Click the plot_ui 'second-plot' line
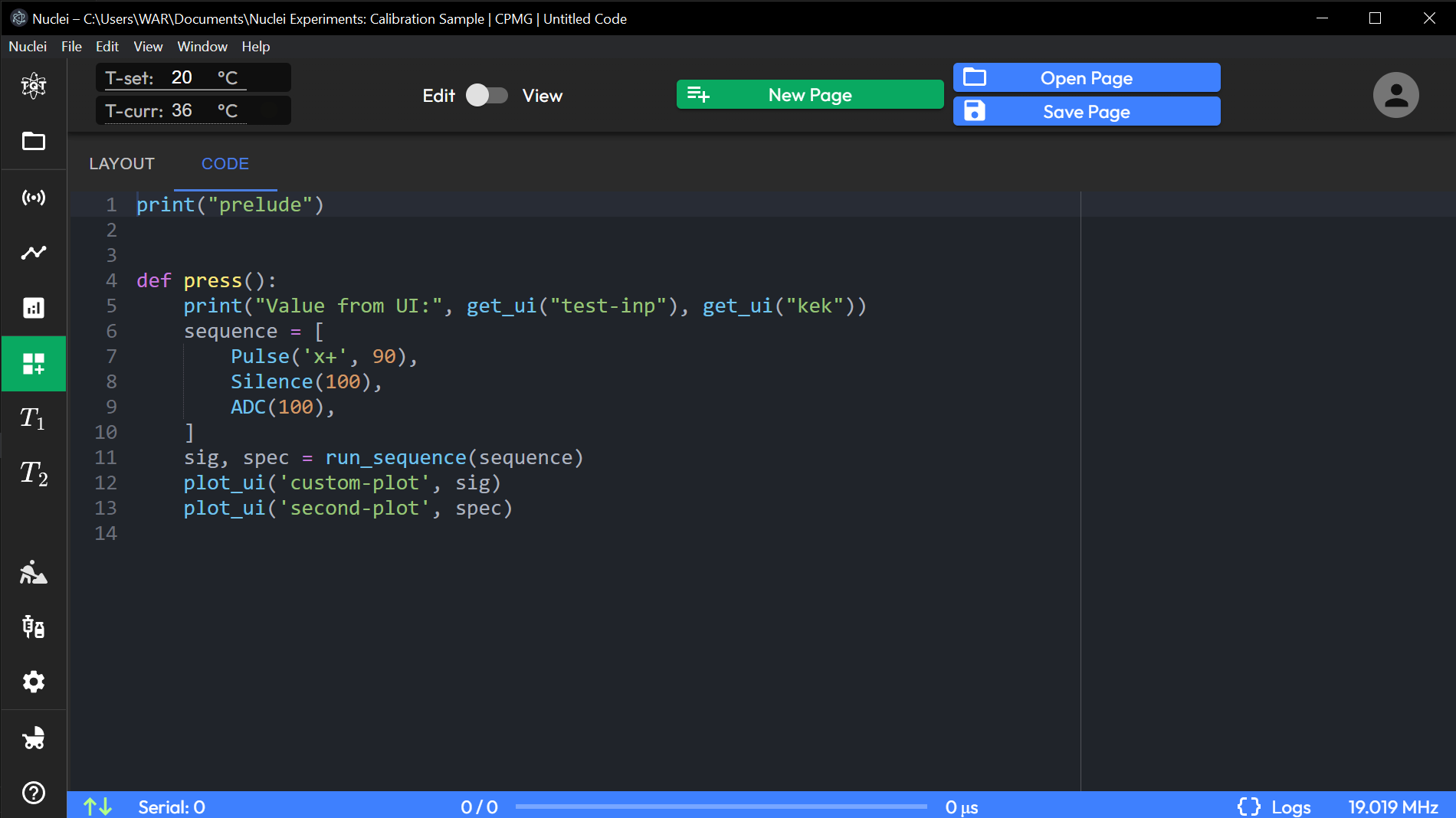This screenshot has height=818, width=1456. (348, 508)
